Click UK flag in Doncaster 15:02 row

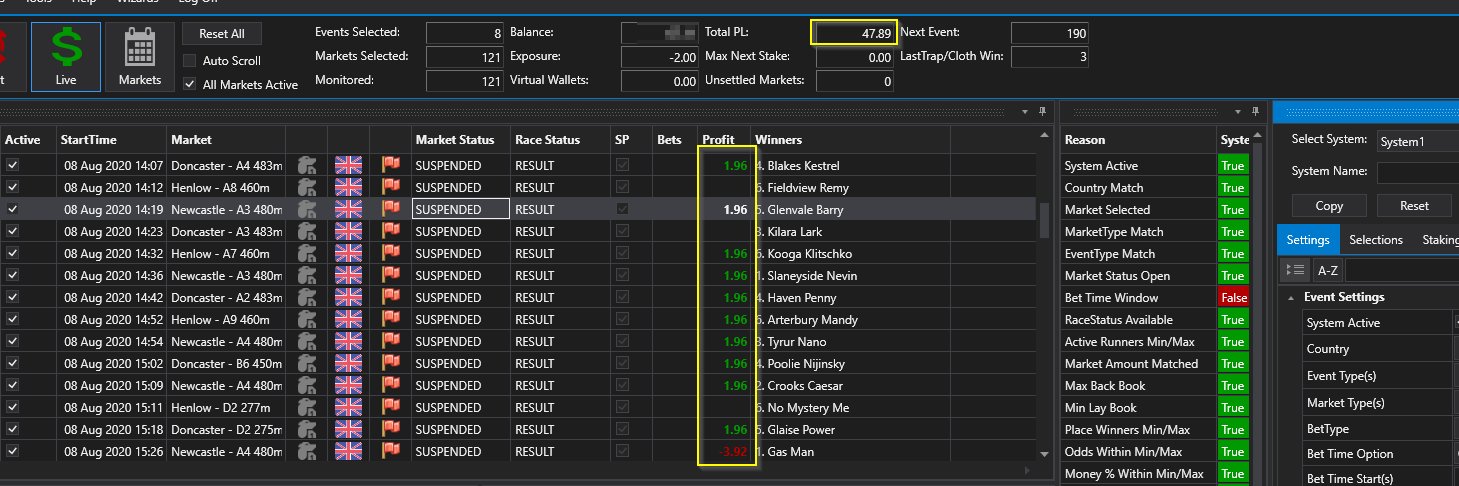[348, 364]
